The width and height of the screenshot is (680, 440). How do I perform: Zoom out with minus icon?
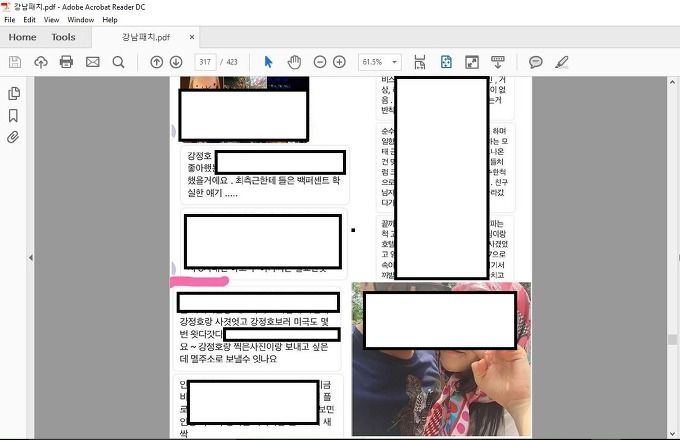320,62
